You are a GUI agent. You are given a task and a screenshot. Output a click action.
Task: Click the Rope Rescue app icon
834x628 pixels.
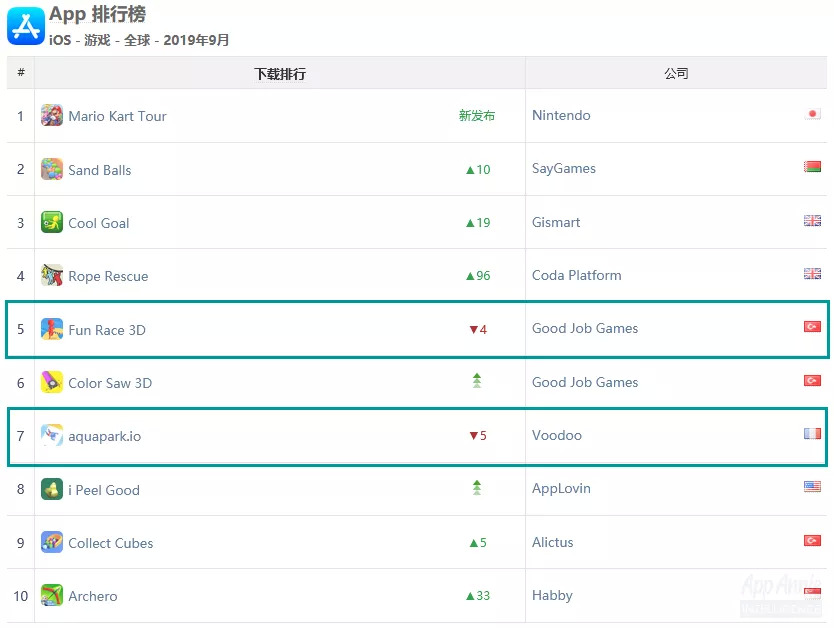click(52, 276)
